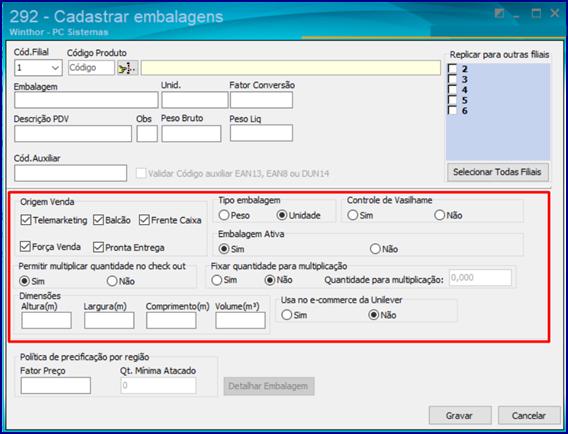The height and width of the screenshot is (434, 568).
Task: Click the yellow product description field
Action: point(291,68)
